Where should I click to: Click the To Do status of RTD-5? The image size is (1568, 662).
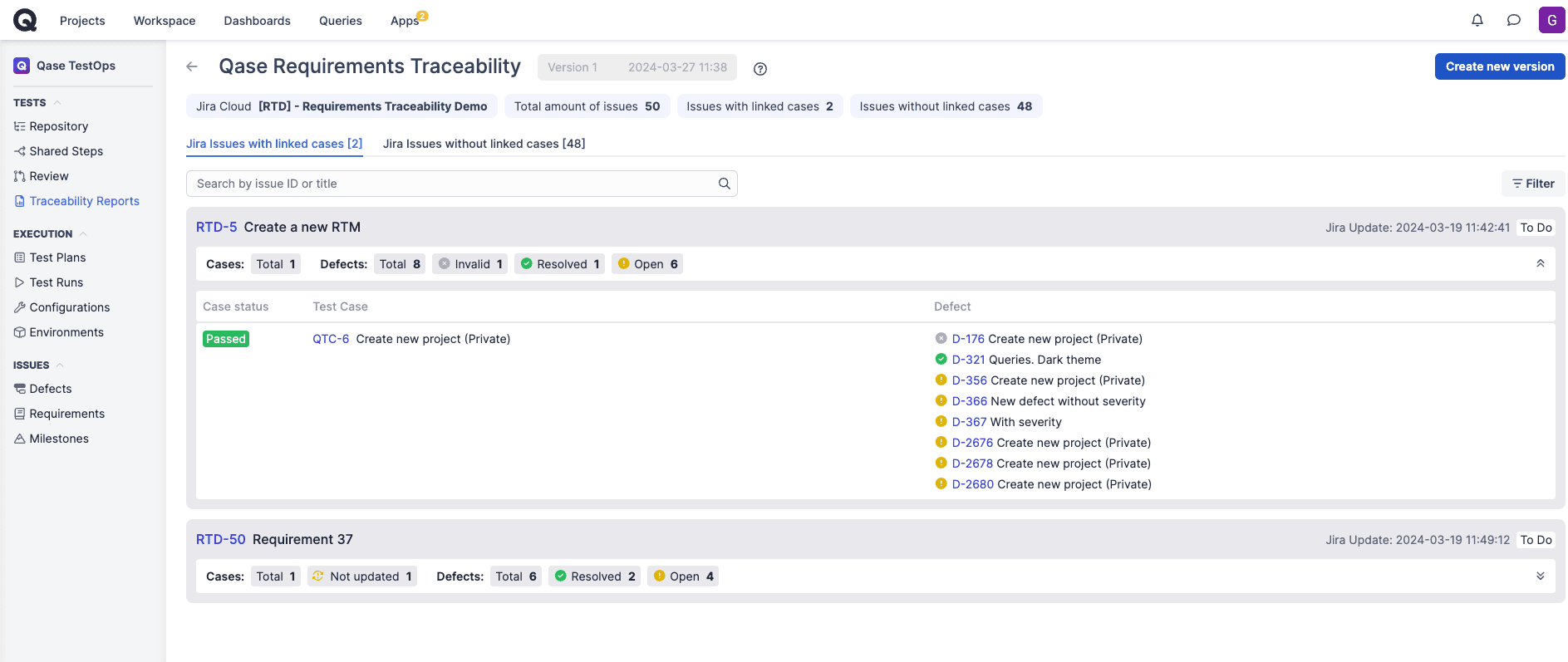tap(1536, 228)
